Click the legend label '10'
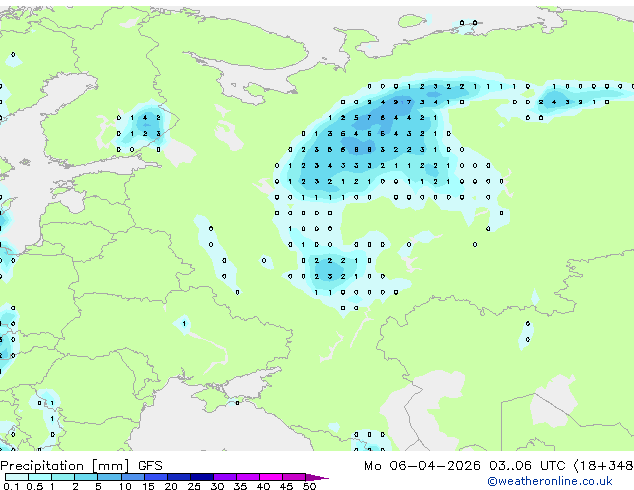The width and height of the screenshot is (634, 490). (x=125, y=486)
